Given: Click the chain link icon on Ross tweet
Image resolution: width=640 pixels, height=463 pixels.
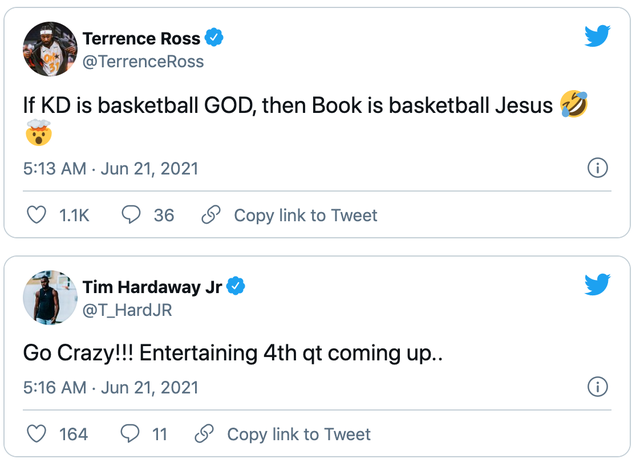Looking at the screenshot, I should pyautogui.click(x=210, y=215).
